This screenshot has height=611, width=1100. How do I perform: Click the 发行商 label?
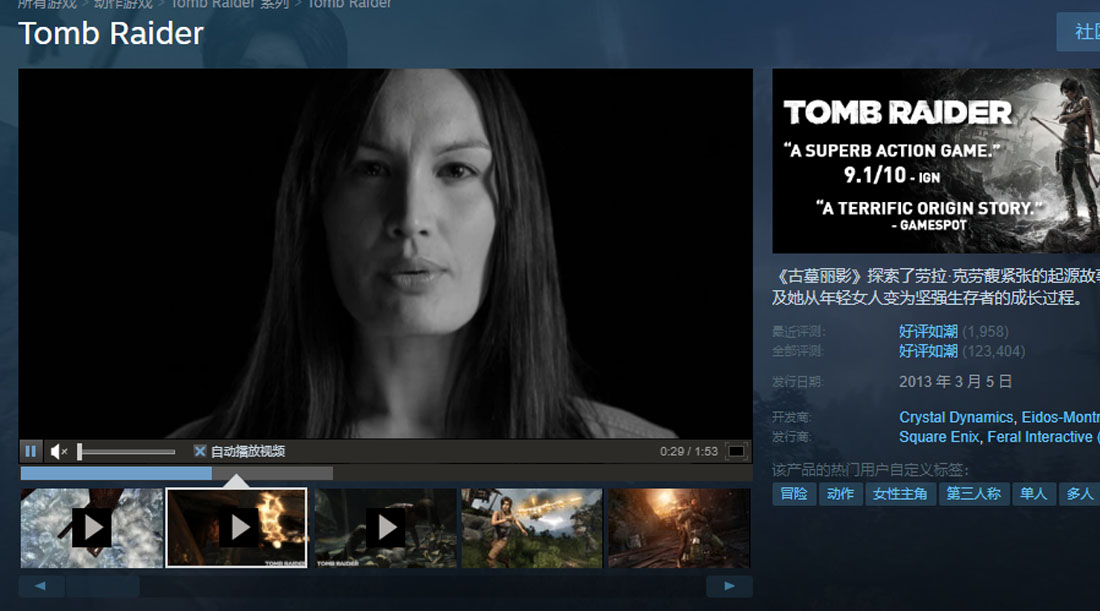(x=792, y=437)
